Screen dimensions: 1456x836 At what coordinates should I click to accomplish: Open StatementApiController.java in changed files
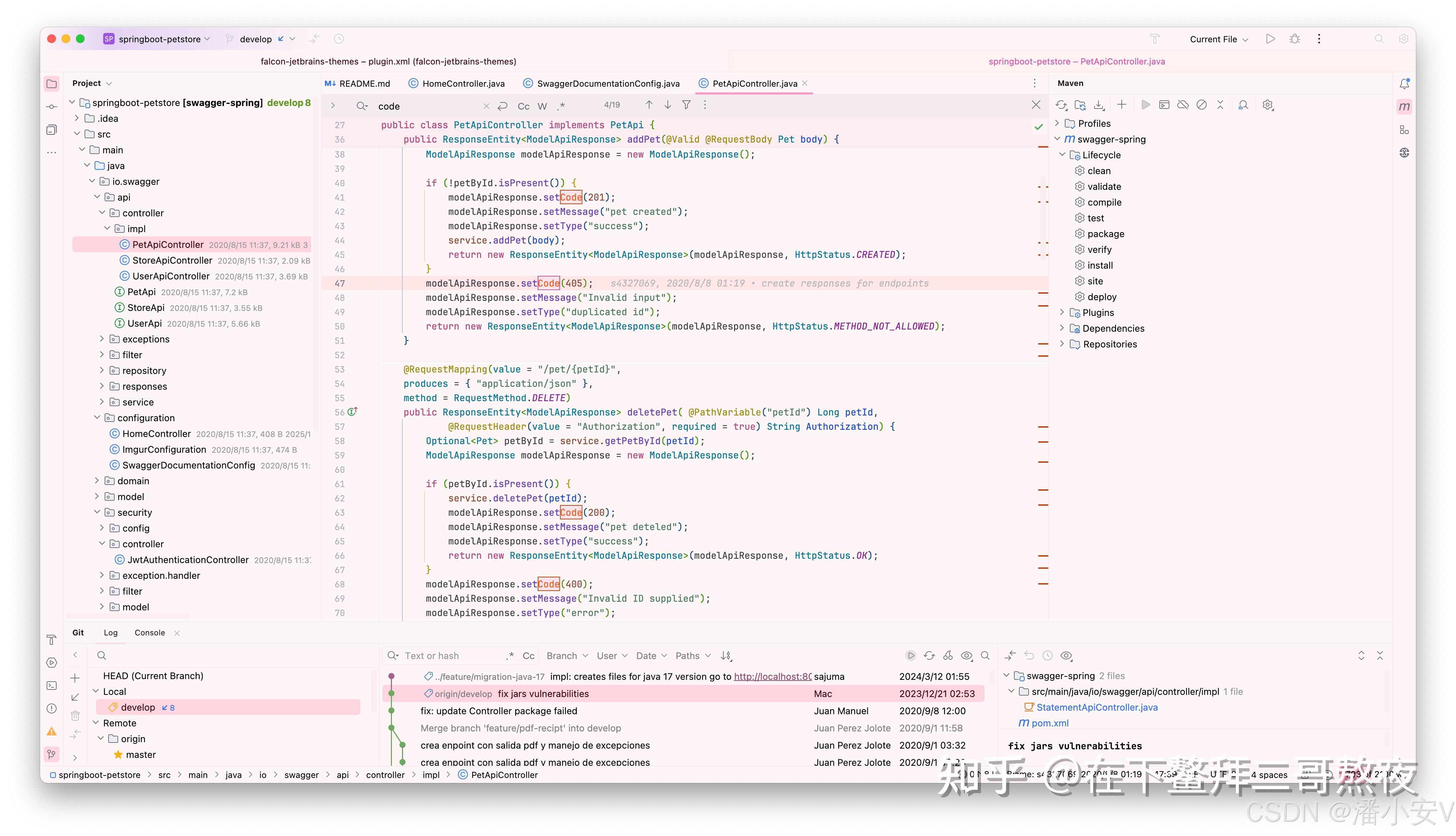pos(1097,707)
